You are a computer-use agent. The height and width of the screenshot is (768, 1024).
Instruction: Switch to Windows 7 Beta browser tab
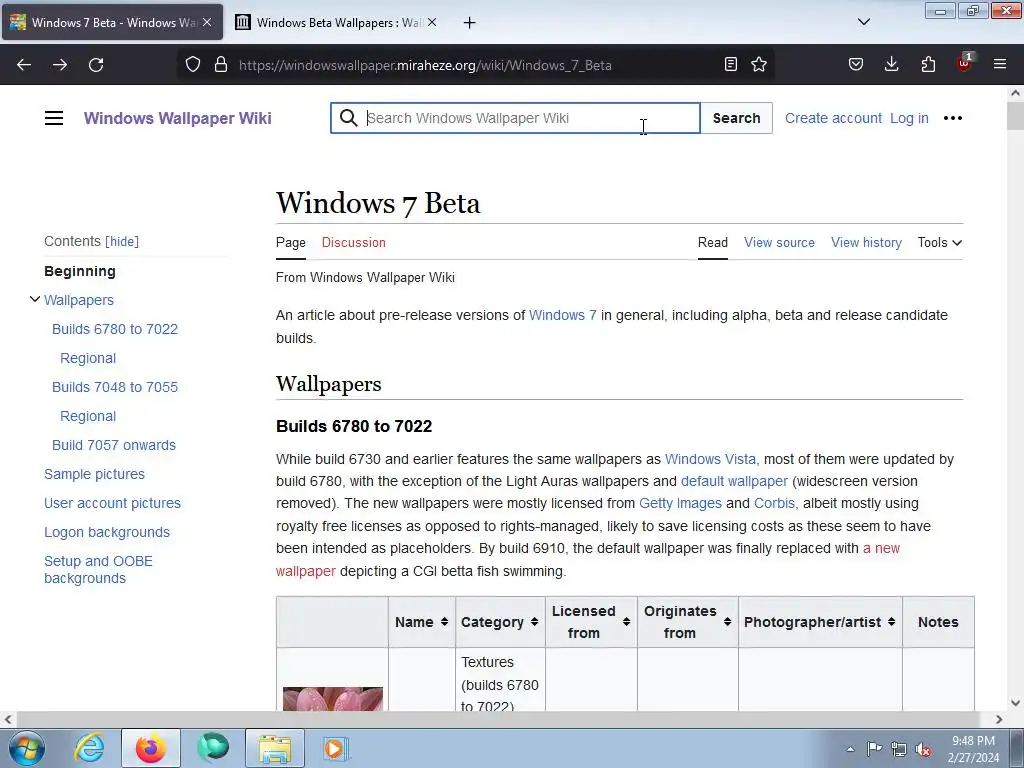pyautogui.click(x=112, y=22)
